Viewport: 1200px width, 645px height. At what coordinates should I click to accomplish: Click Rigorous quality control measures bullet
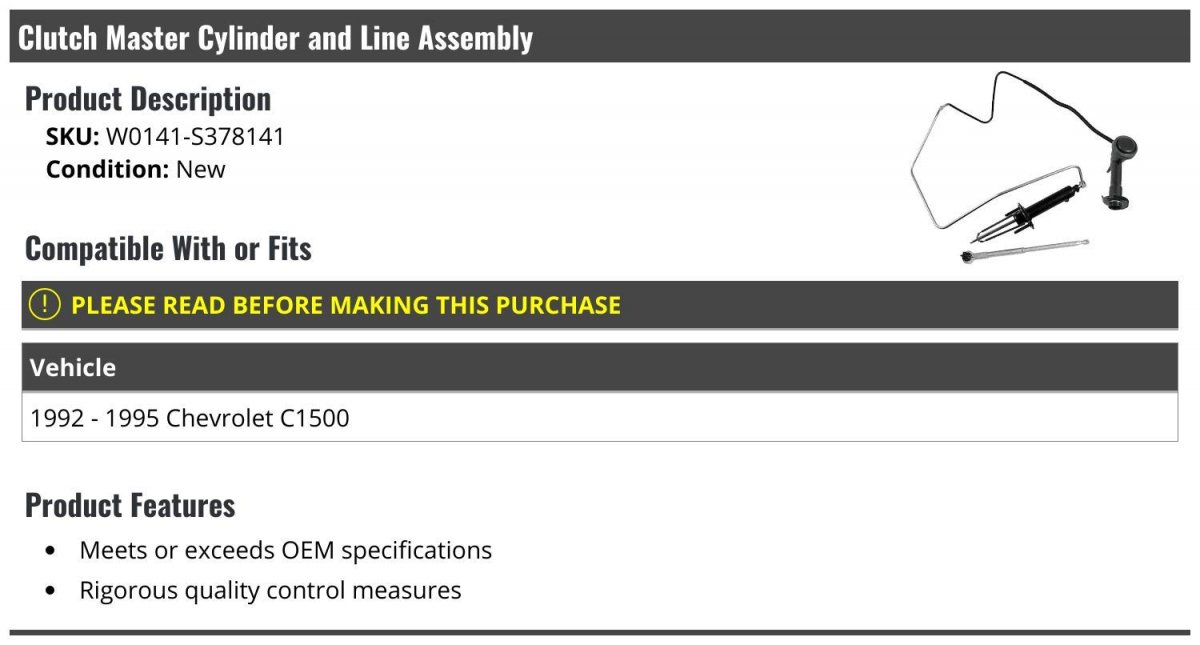[x=270, y=590]
